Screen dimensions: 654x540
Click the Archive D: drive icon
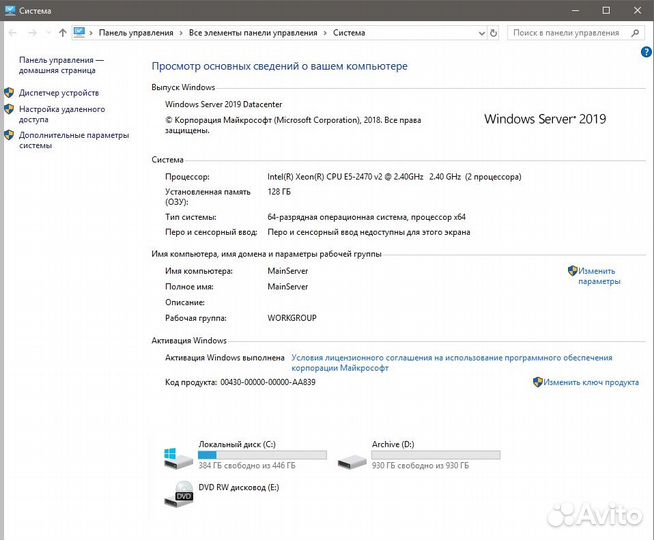(352, 462)
